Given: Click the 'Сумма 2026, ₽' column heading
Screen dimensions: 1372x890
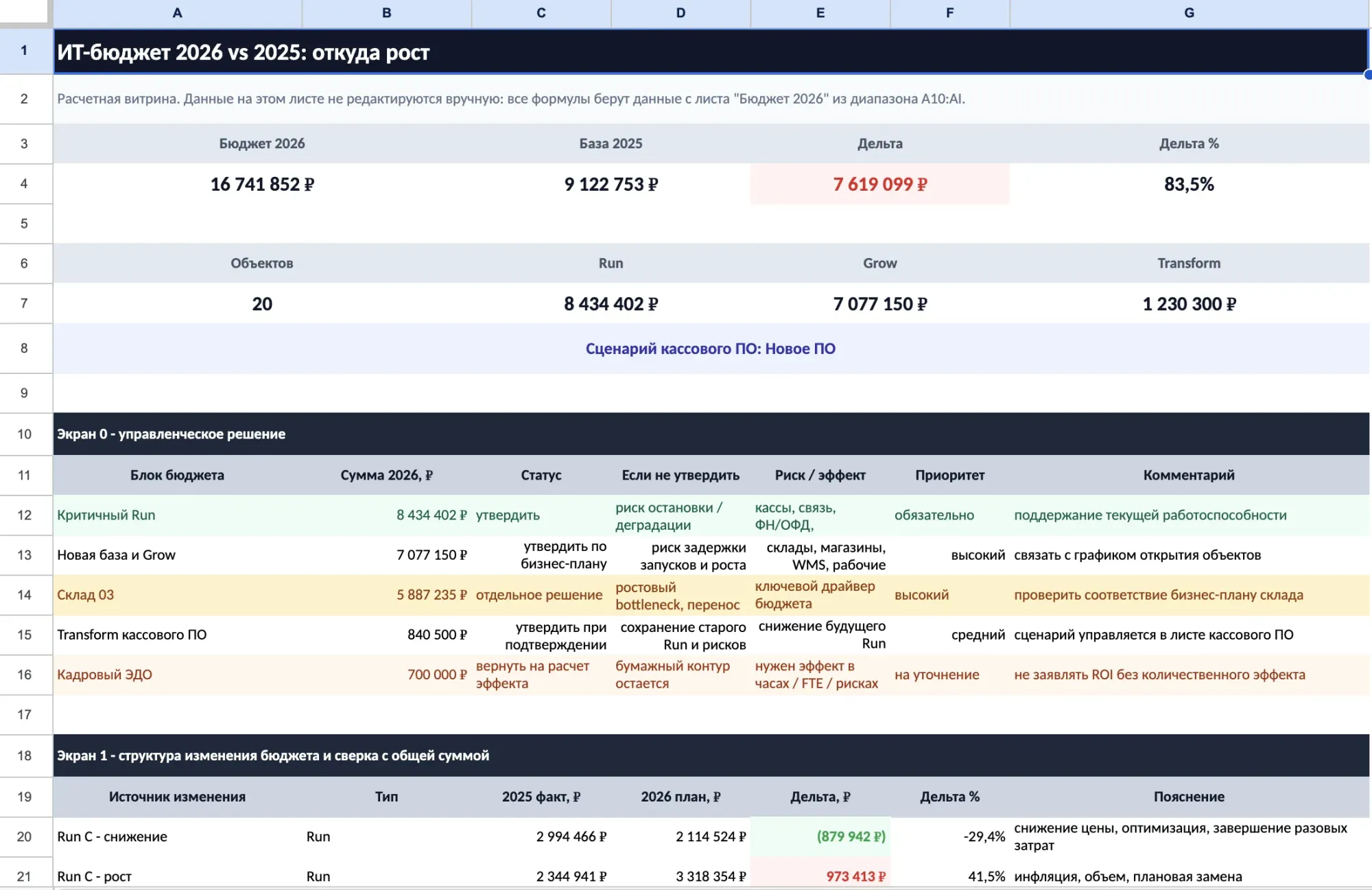Looking at the screenshot, I should click(387, 475).
